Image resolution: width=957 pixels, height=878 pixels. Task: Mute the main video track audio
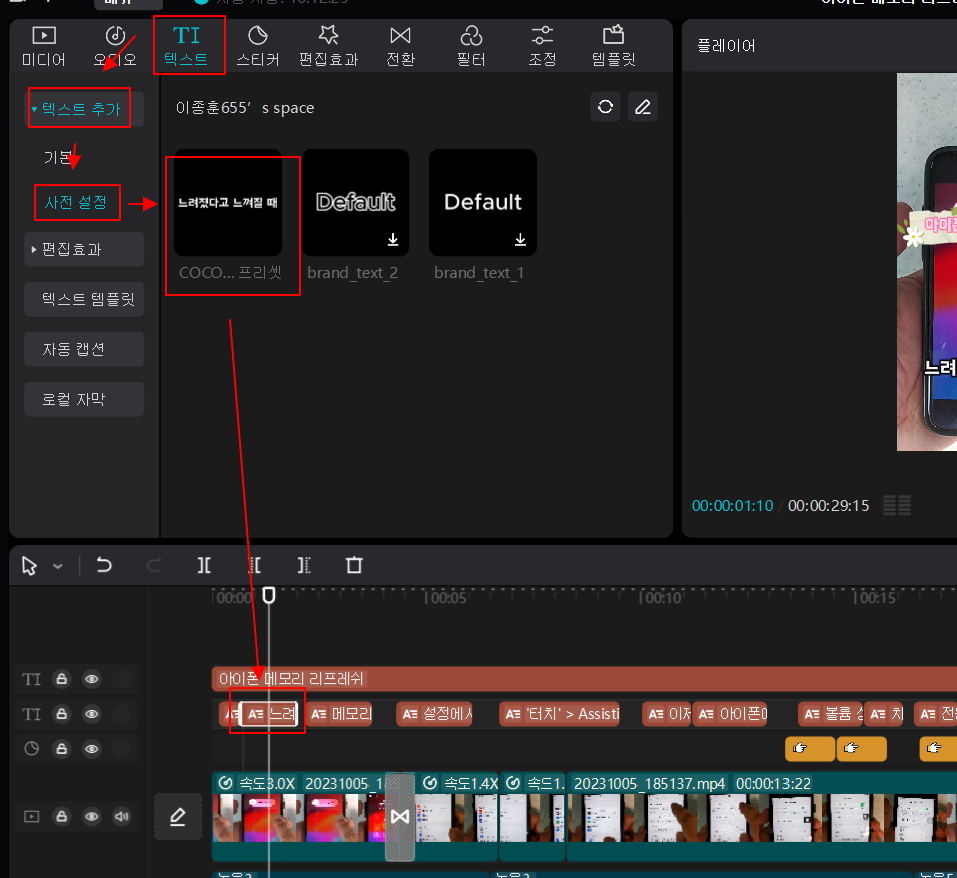(x=121, y=816)
